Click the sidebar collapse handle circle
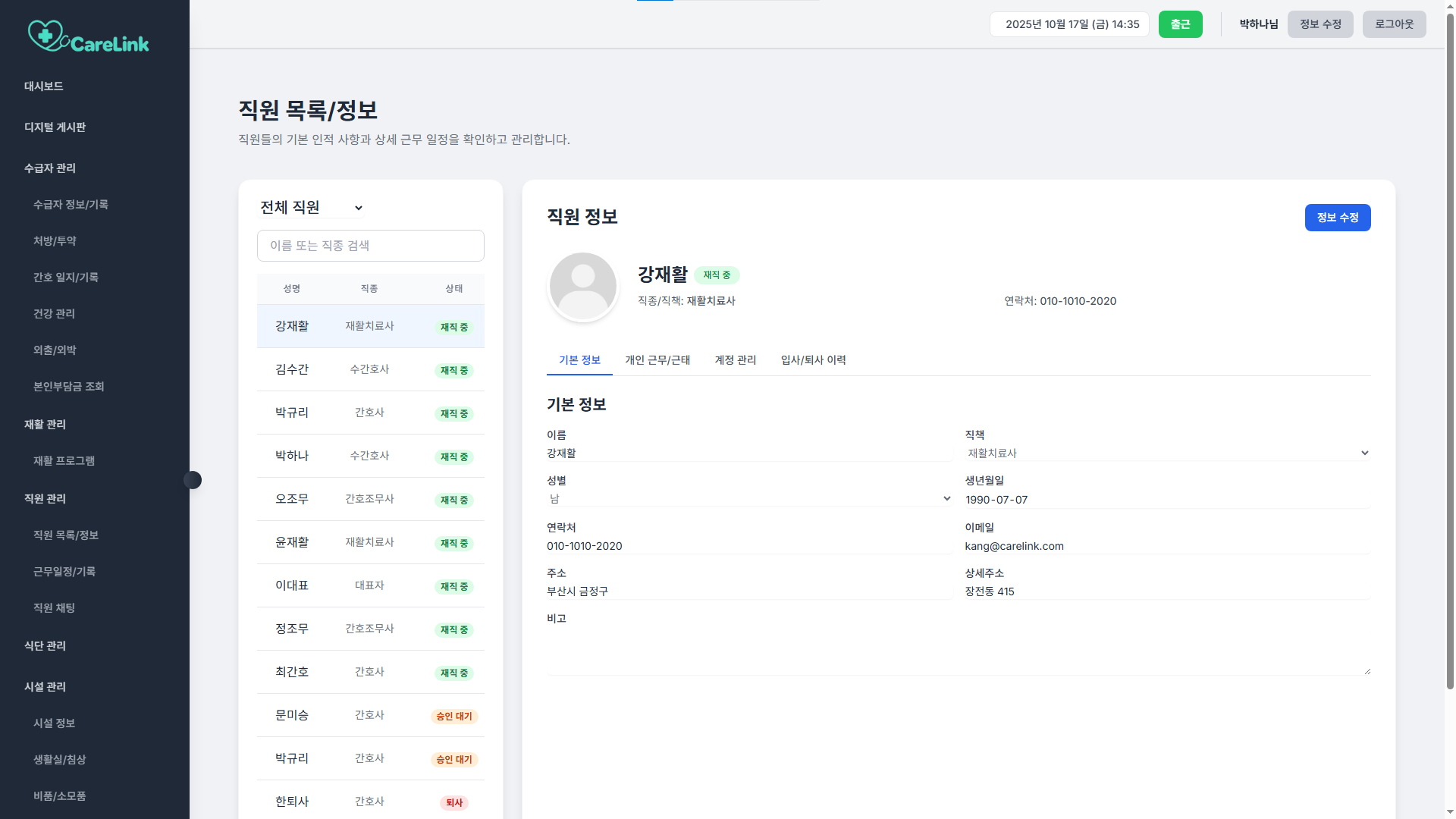Viewport: 1456px width, 819px height. coord(193,480)
